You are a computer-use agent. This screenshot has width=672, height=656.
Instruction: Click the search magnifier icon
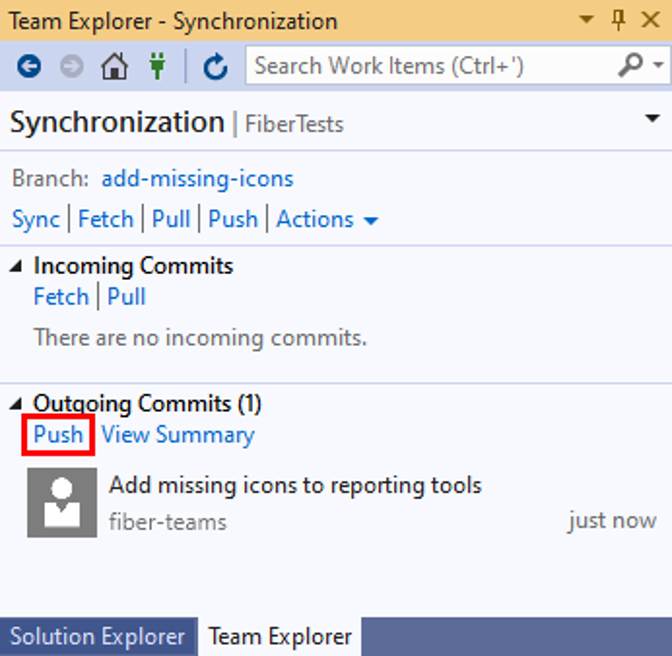631,66
